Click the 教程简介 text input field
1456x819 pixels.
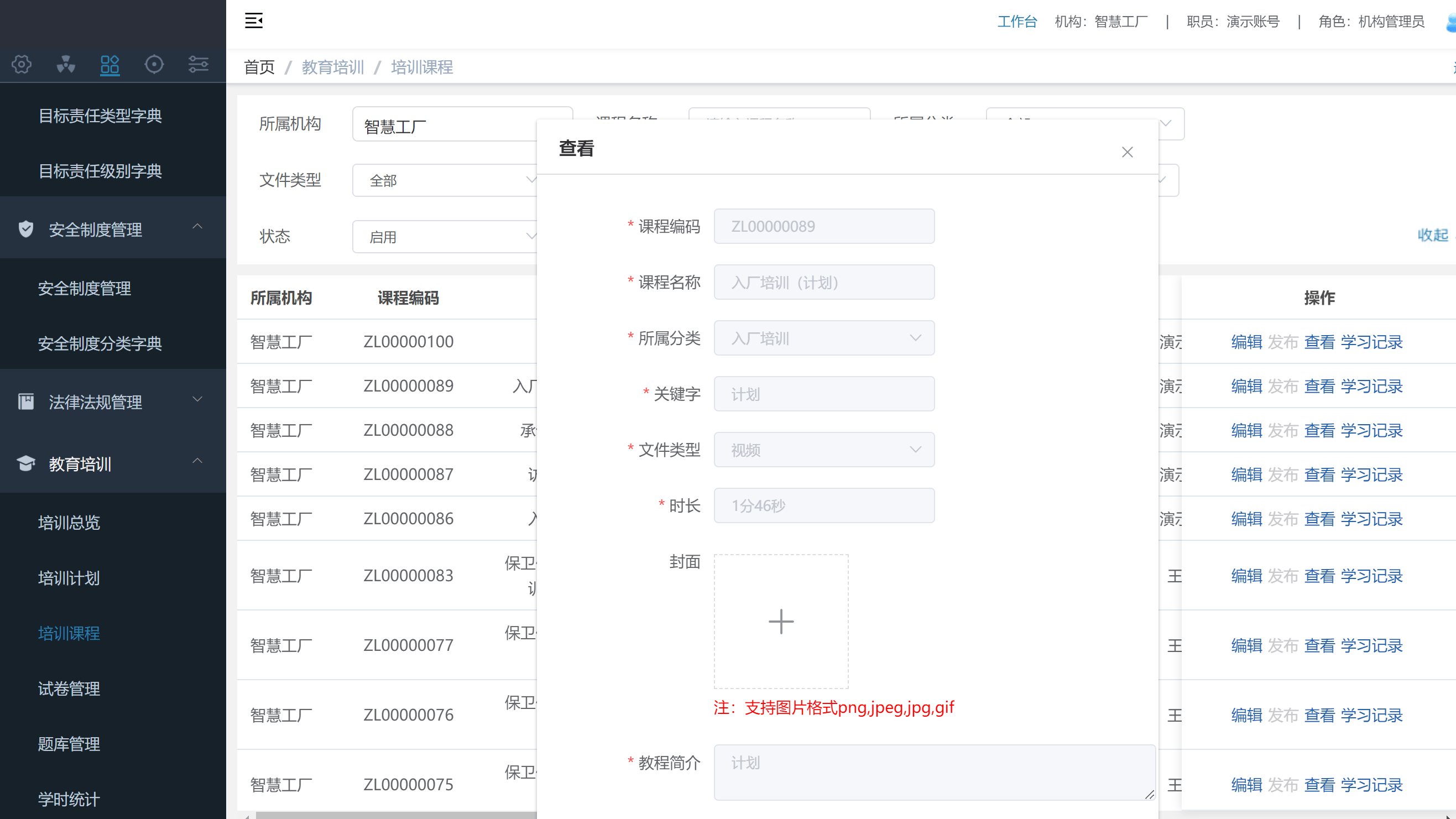[x=933, y=773]
